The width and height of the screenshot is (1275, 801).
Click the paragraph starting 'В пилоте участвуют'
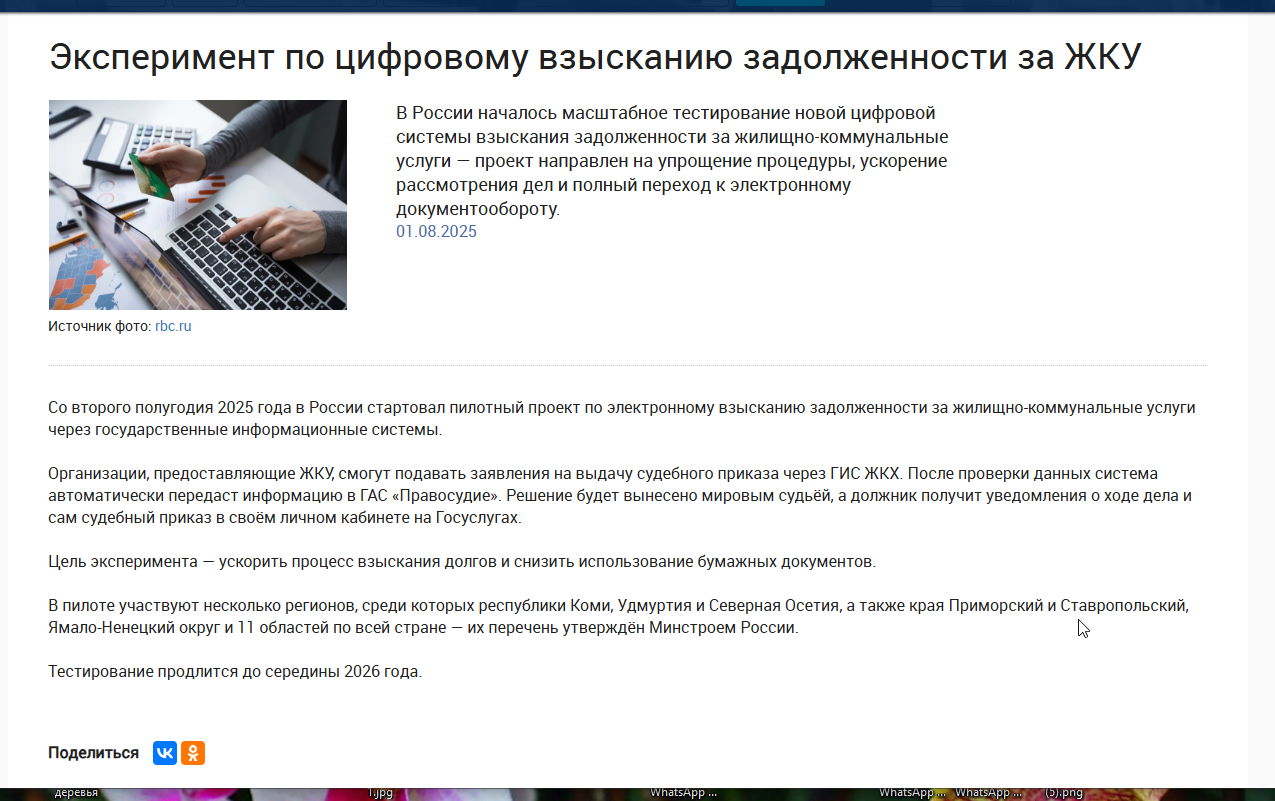(x=618, y=617)
